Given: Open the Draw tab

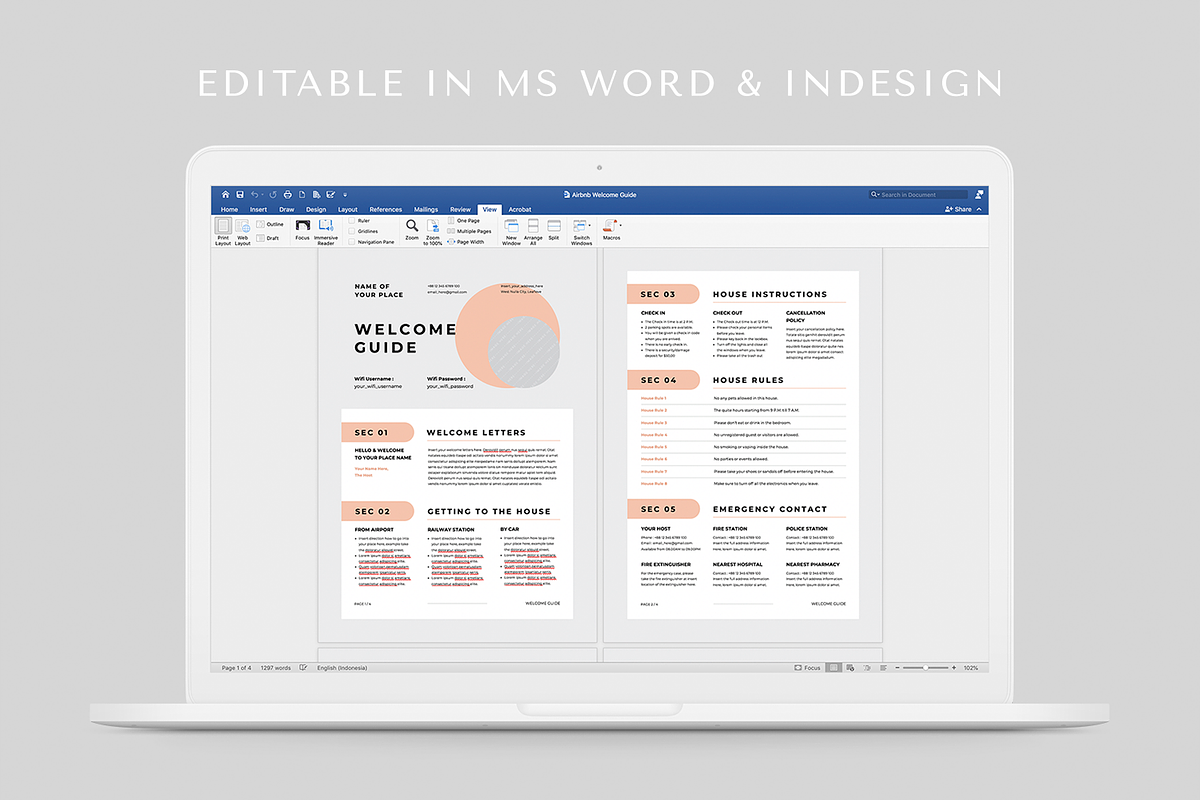Looking at the screenshot, I should click(287, 210).
